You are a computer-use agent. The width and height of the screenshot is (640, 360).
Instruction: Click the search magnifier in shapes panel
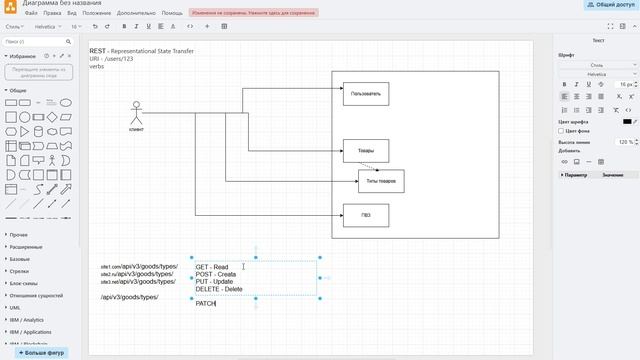68,42
